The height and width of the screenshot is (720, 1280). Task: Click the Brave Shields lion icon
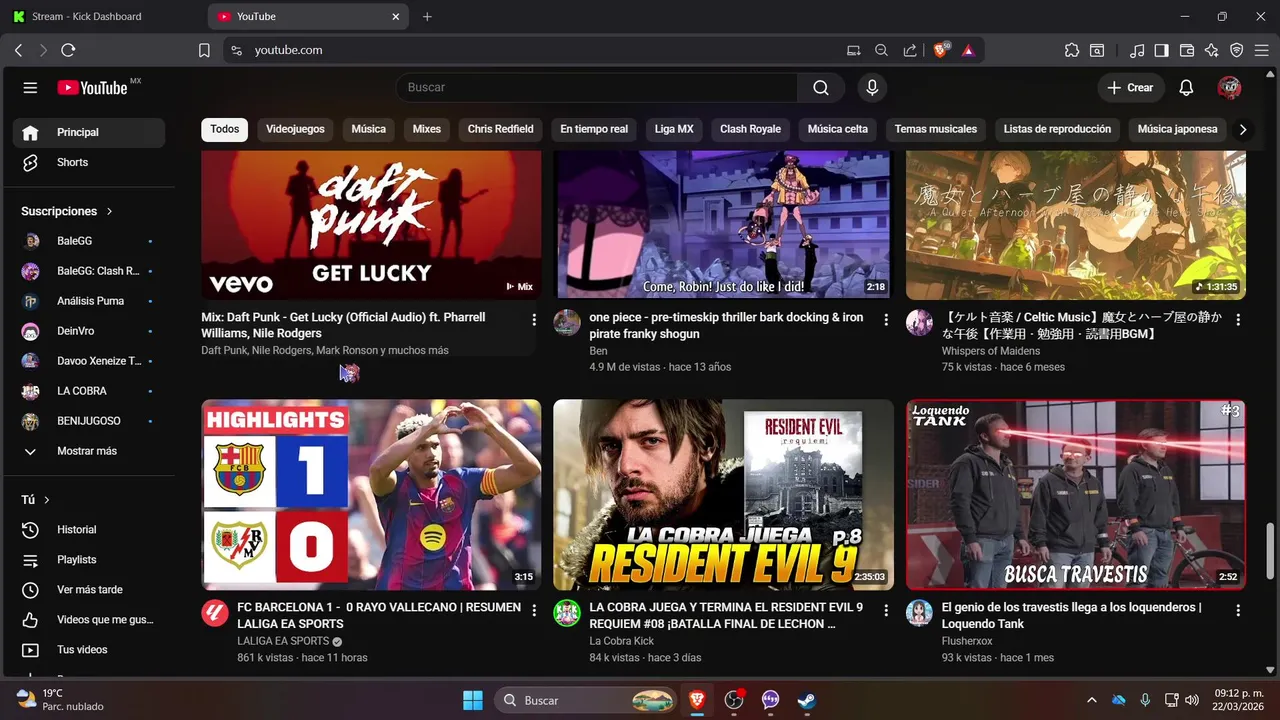click(940, 50)
